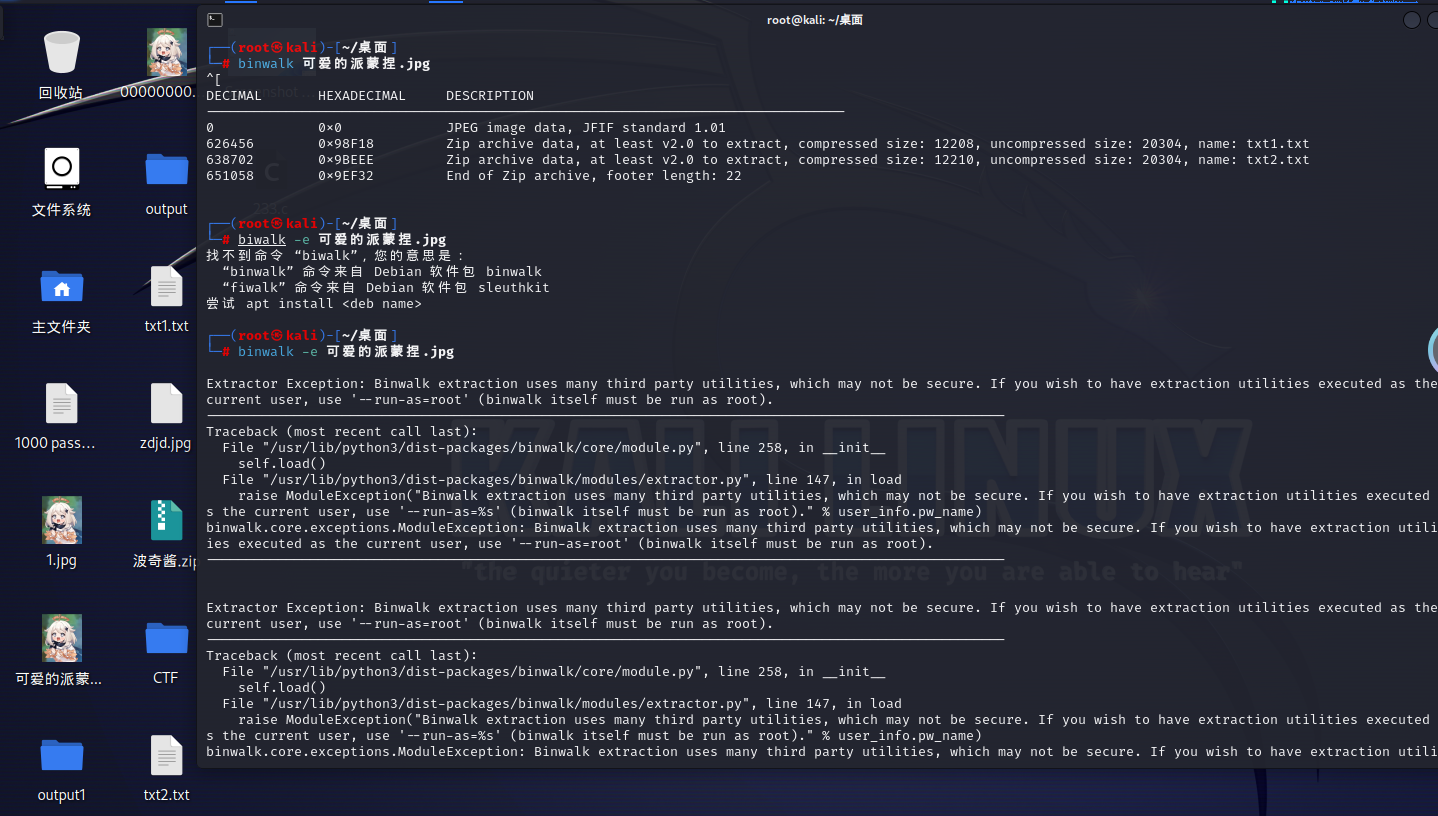1438x816 pixels.
Task: Click the decimal offset 638702
Action: [x=230, y=160]
